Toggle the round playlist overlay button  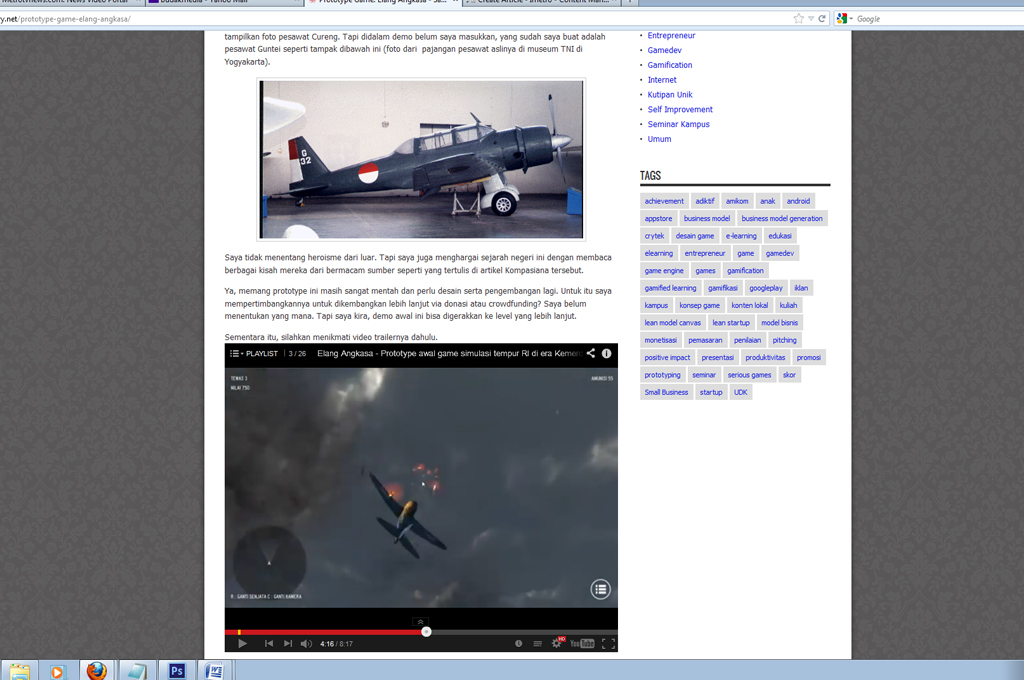[x=600, y=589]
